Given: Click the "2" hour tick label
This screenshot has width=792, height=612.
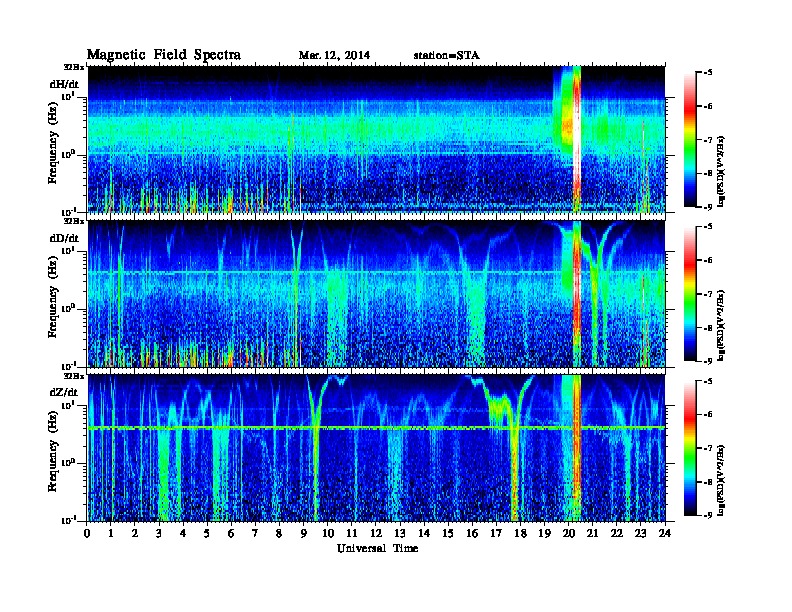Looking at the screenshot, I should pyautogui.click(x=135, y=533).
